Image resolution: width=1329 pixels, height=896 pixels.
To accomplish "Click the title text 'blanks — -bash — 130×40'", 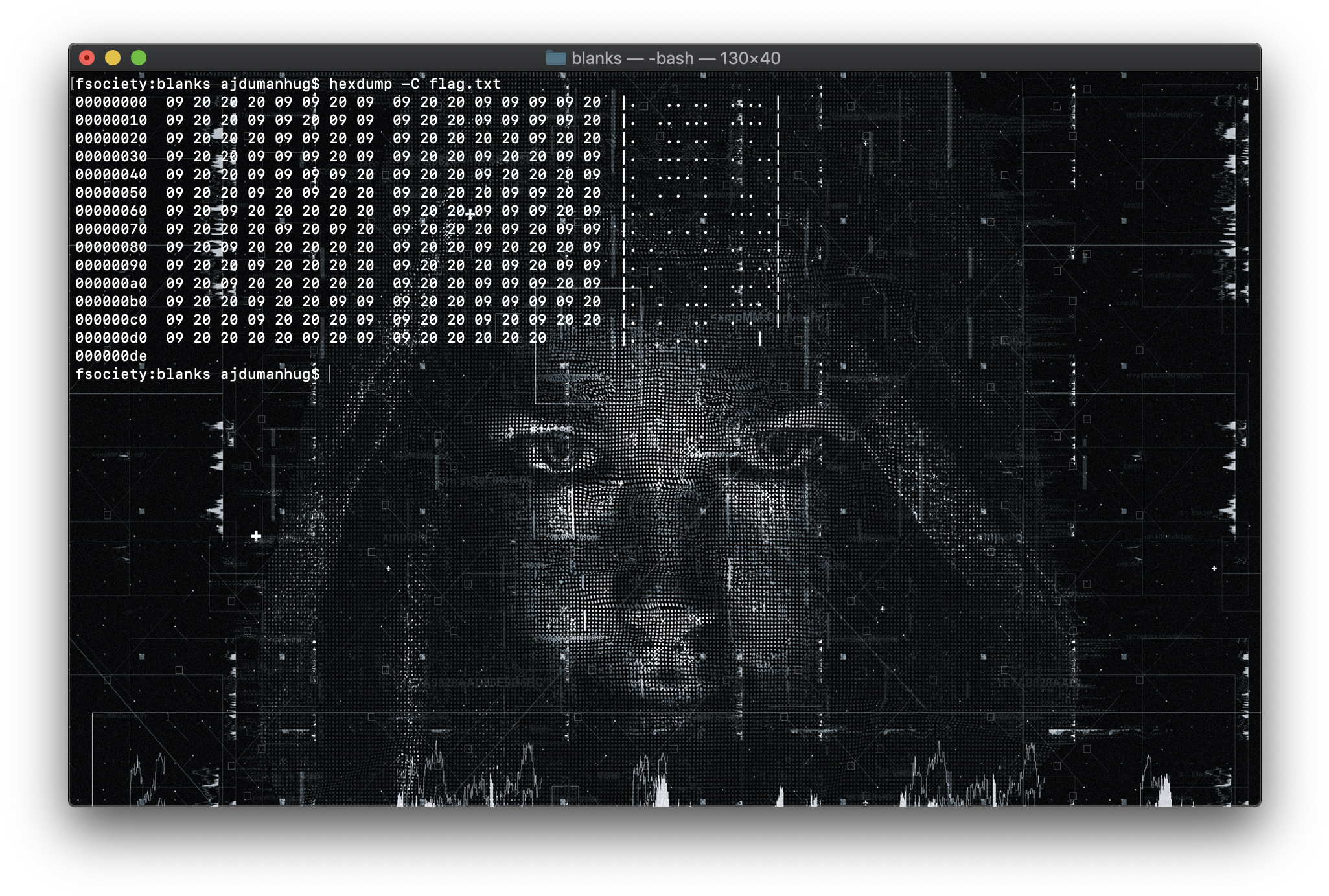I will (x=676, y=58).
